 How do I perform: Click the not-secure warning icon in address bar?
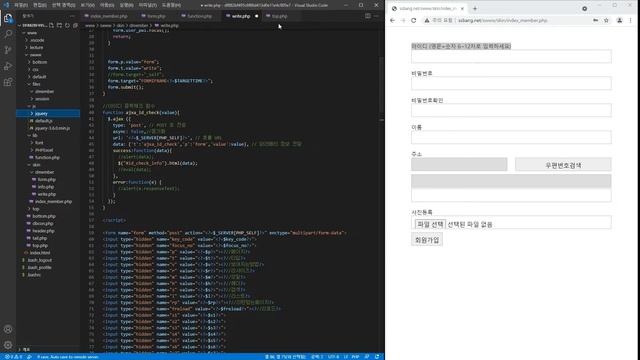[427, 20]
